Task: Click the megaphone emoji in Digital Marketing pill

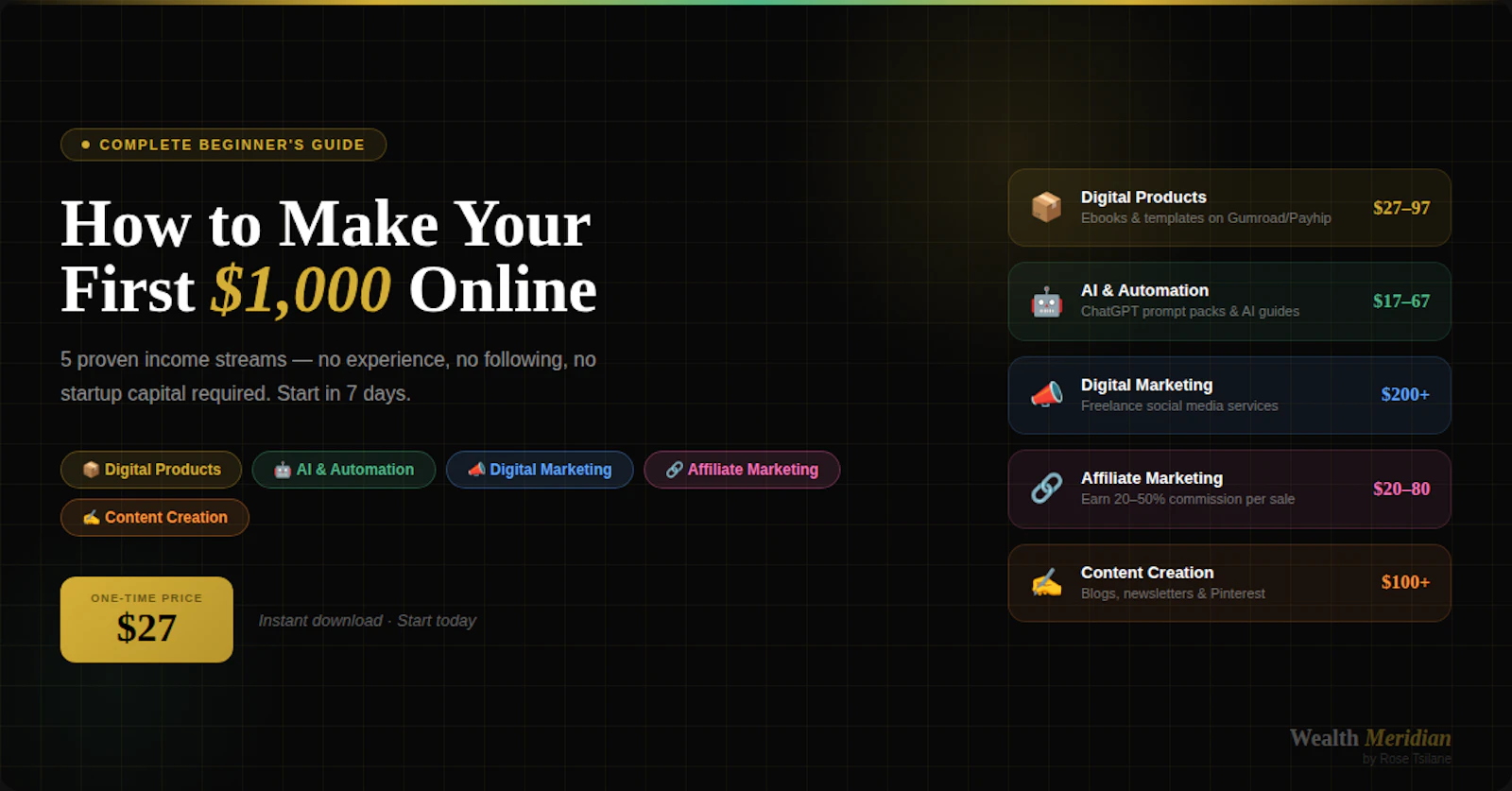Action: (x=476, y=470)
